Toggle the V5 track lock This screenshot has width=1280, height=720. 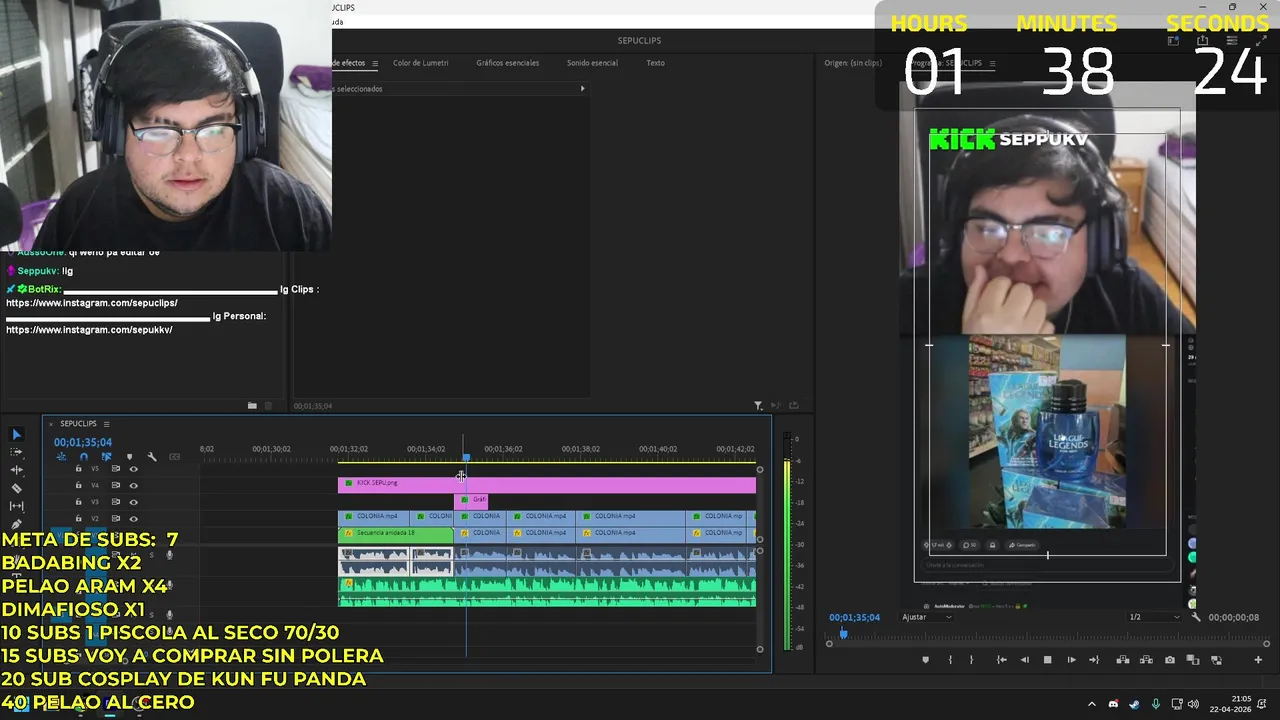pos(79,468)
